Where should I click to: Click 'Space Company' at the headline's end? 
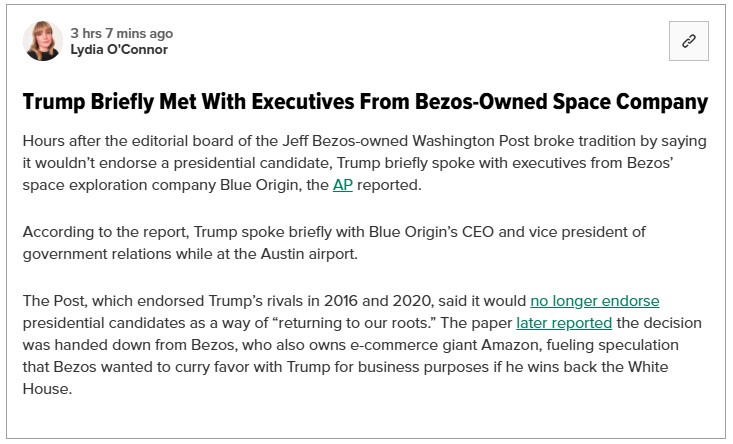pos(630,102)
